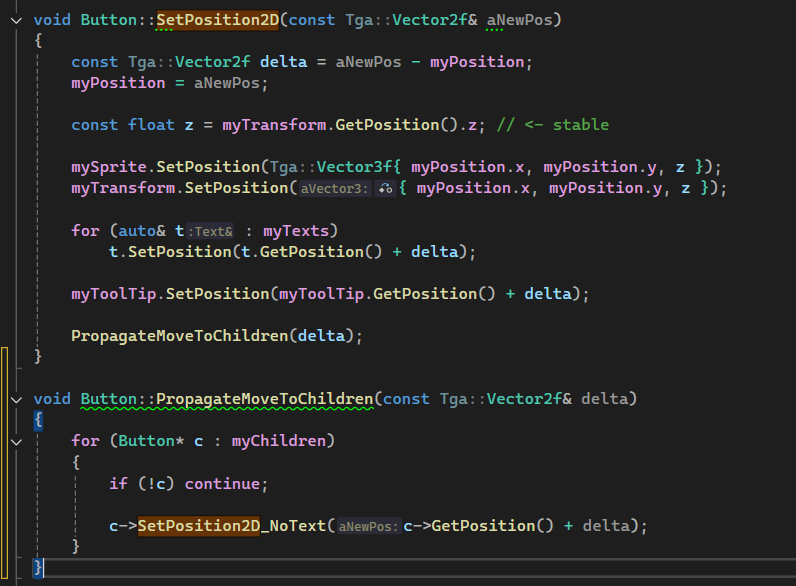
Task: Click PropagateMoveToChildren in the function definition
Action: pyautogui.click(x=264, y=399)
